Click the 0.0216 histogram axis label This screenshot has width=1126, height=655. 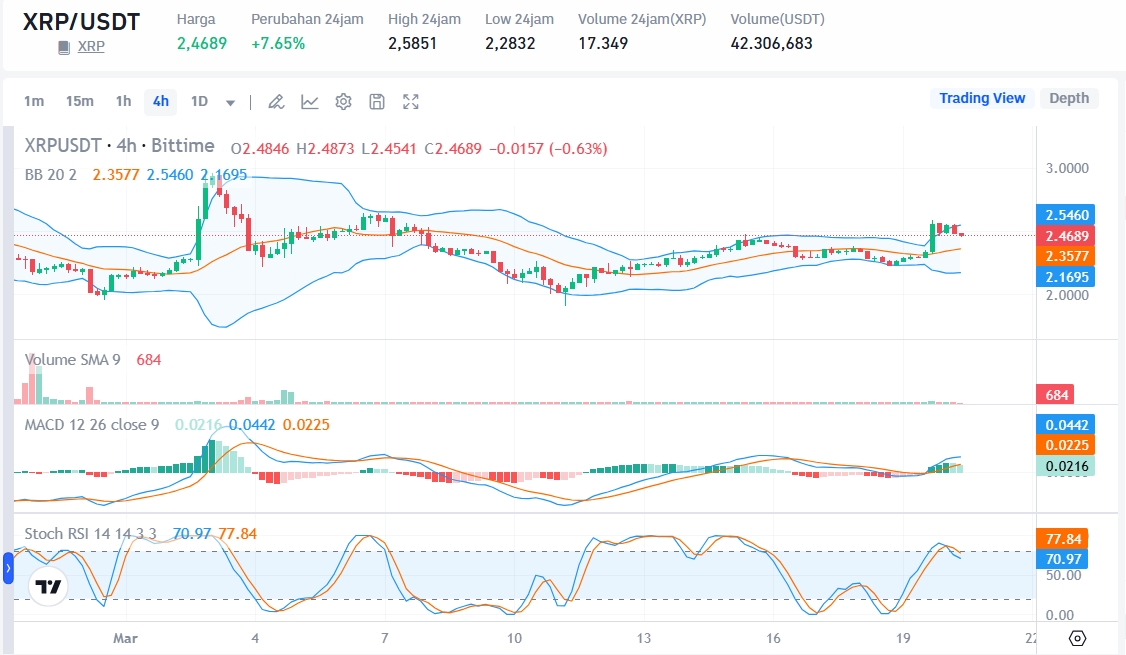1066,466
